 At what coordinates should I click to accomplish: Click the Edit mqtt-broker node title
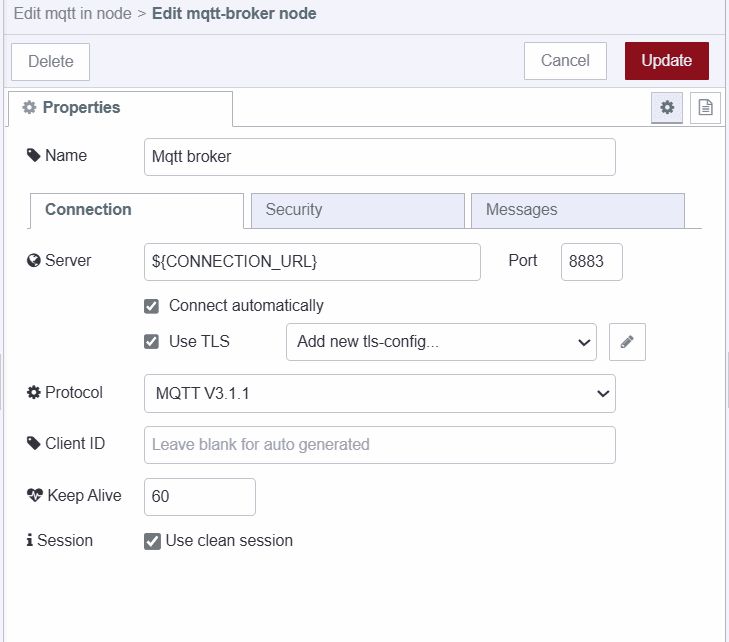pyautogui.click(x=234, y=13)
